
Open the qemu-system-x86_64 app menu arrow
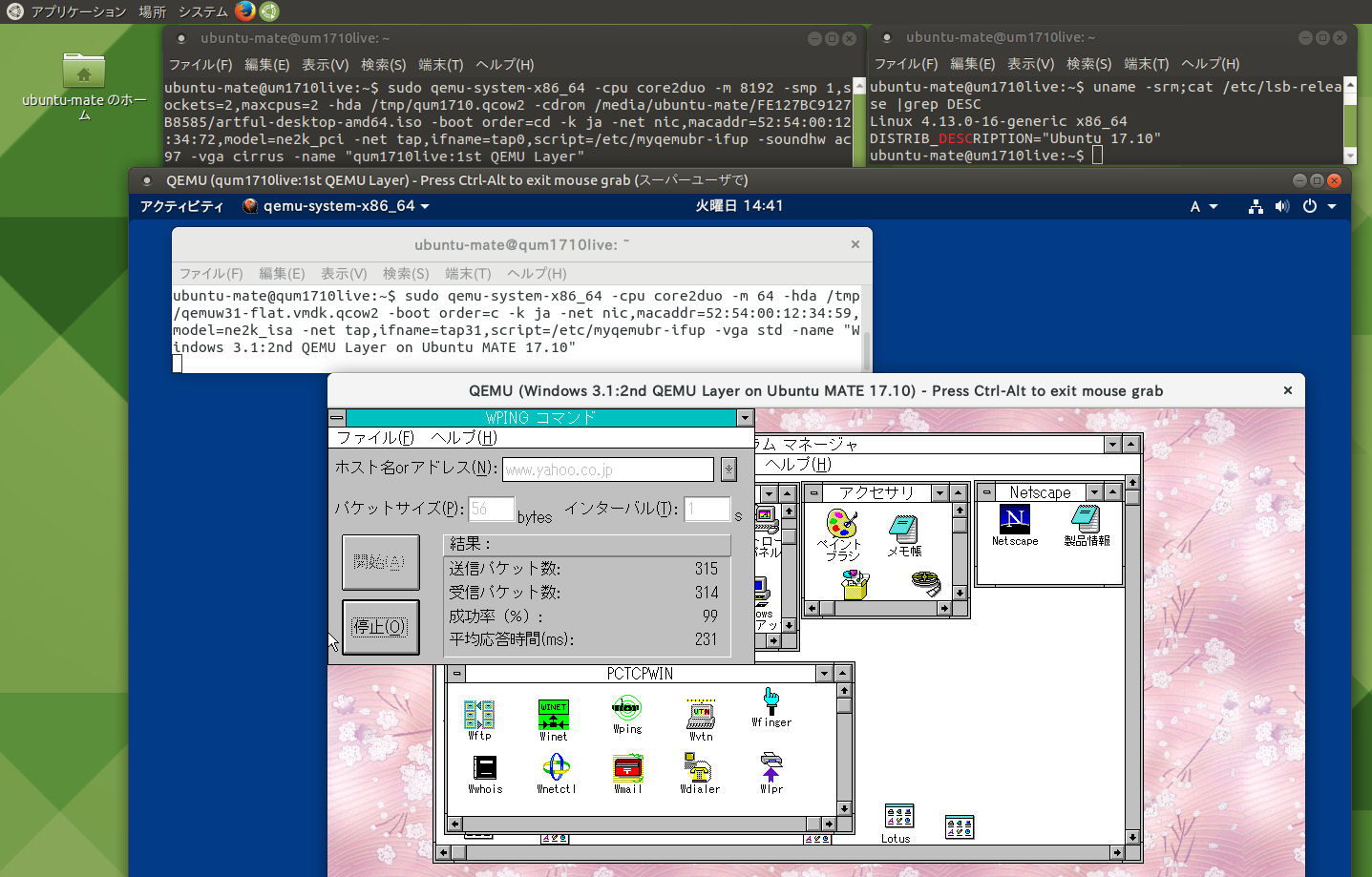(x=425, y=206)
